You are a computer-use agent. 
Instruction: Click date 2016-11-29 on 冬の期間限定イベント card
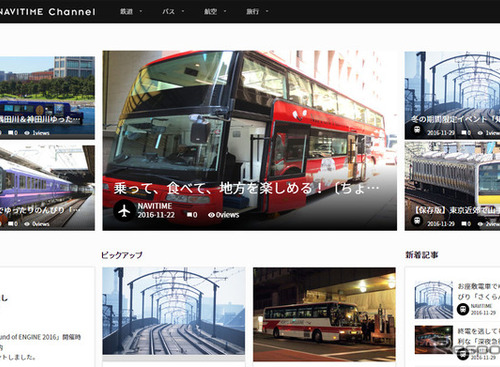[441, 133]
